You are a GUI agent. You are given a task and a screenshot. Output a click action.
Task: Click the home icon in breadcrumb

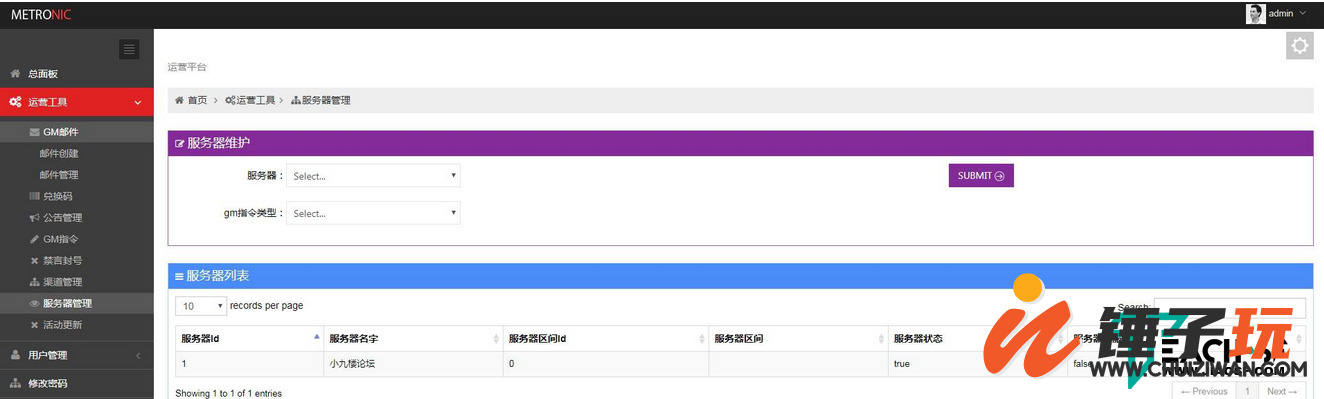(179, 100)
